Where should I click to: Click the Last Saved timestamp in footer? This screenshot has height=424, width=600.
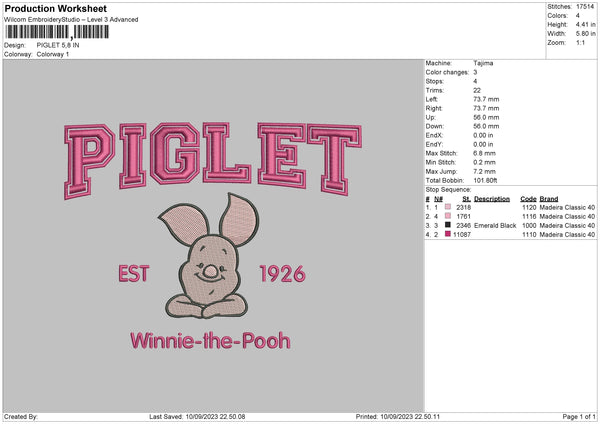coord(197,417)
